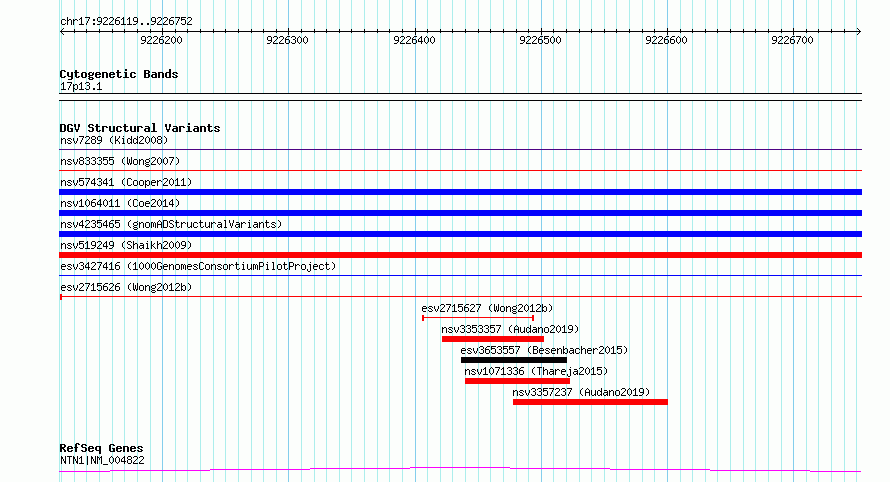Open variant nsv574341 (Cooper2011) label
This screenshot has width=890, height=482.
126,182
